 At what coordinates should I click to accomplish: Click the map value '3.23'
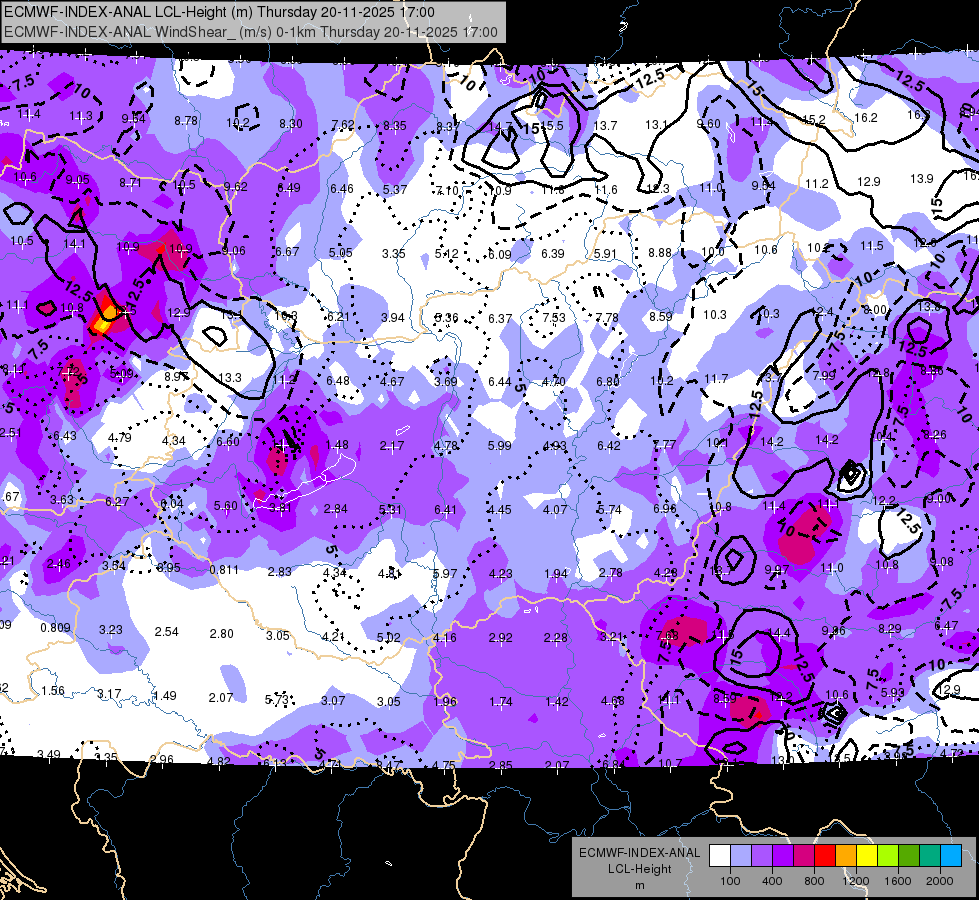(x=111, y=630)
